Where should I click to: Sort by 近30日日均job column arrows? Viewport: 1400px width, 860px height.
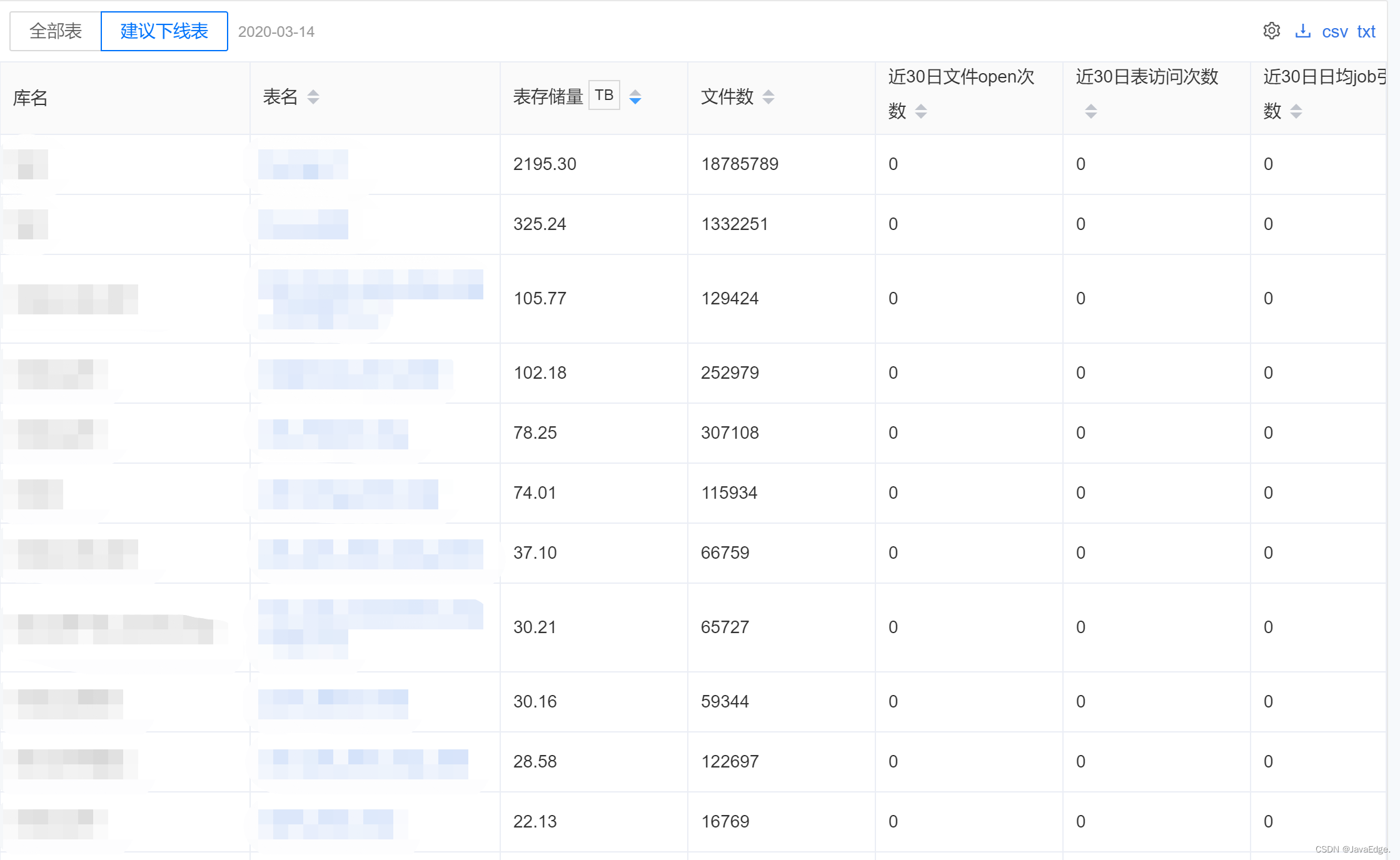pos(1296,111)
